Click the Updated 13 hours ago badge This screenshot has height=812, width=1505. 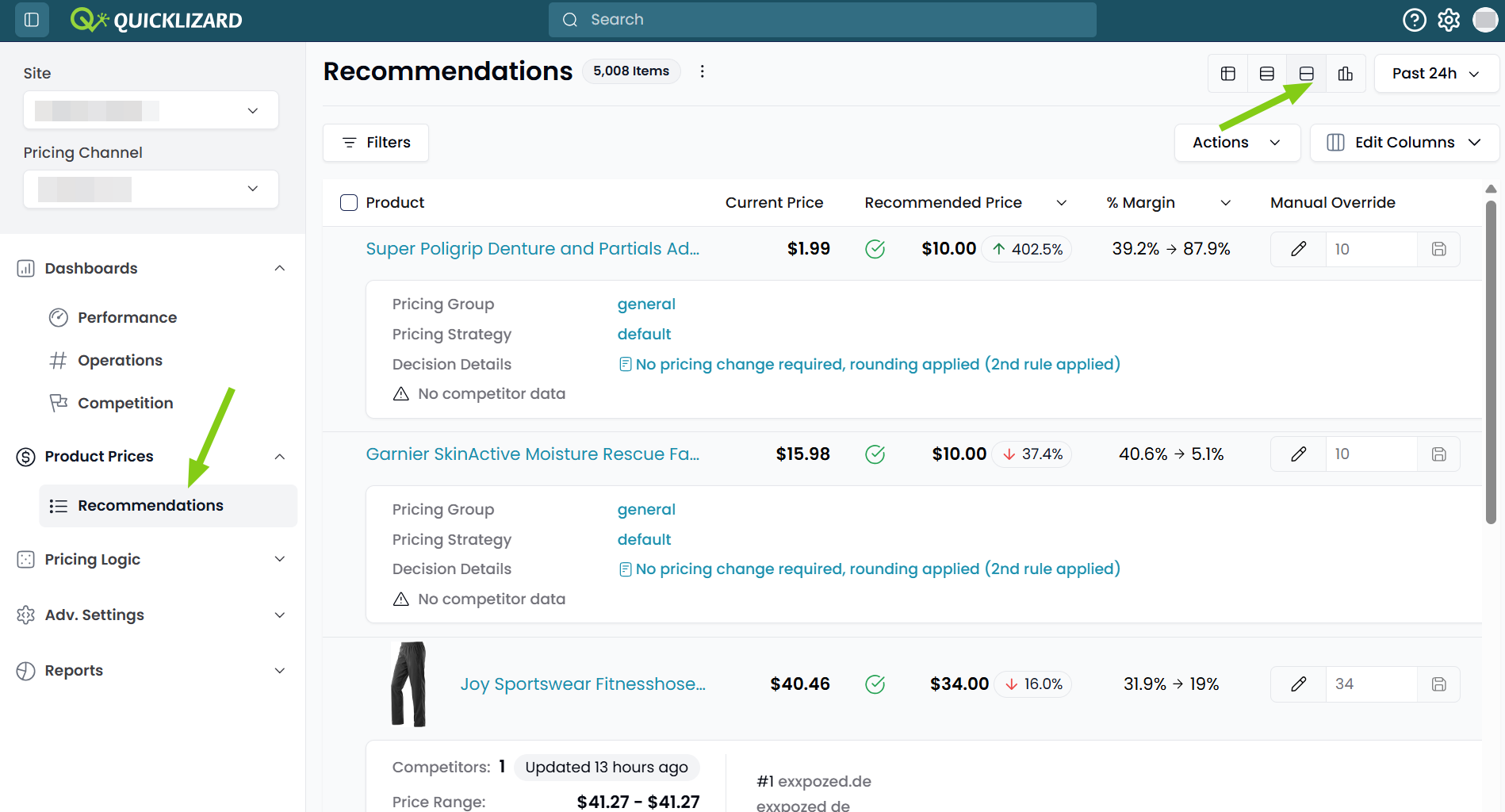[x=607, y=768]
